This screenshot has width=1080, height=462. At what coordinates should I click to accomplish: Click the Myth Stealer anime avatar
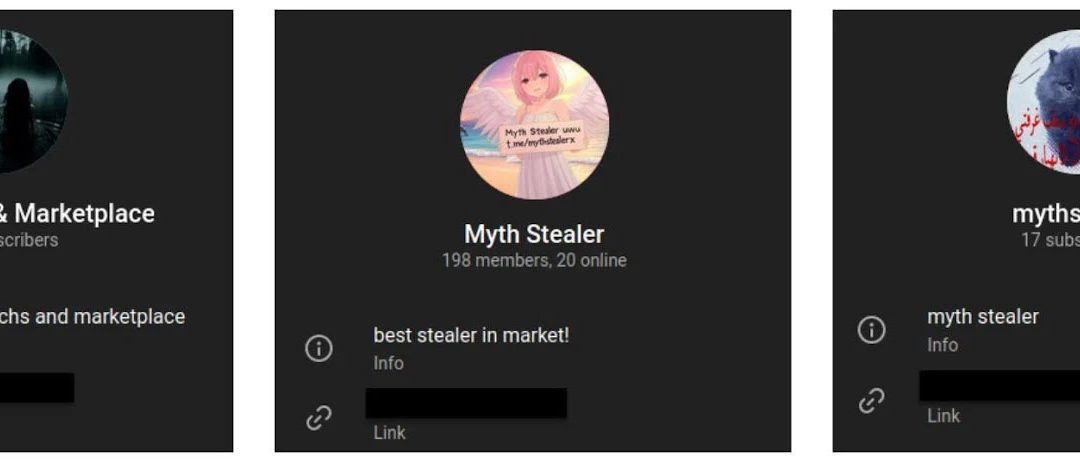click(x=534, y=125)
